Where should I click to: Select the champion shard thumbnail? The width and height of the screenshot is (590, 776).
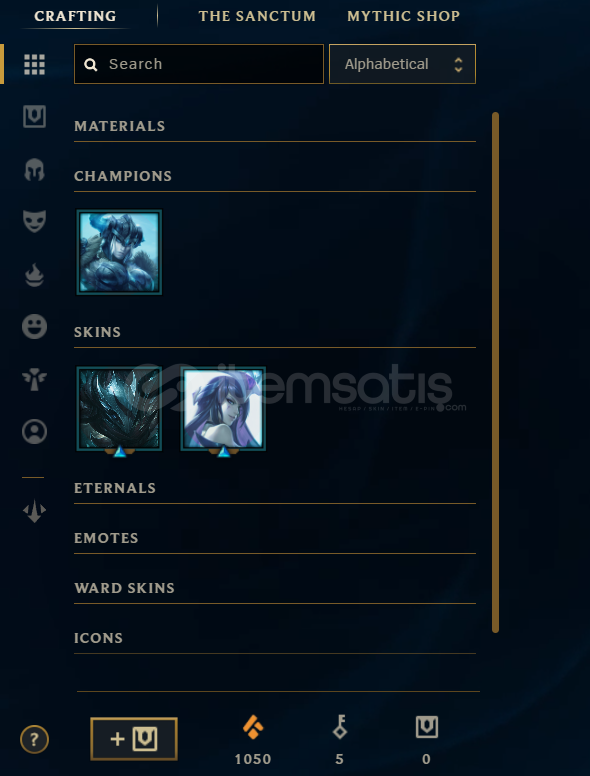pyautogui.click(x=119, y=252)
